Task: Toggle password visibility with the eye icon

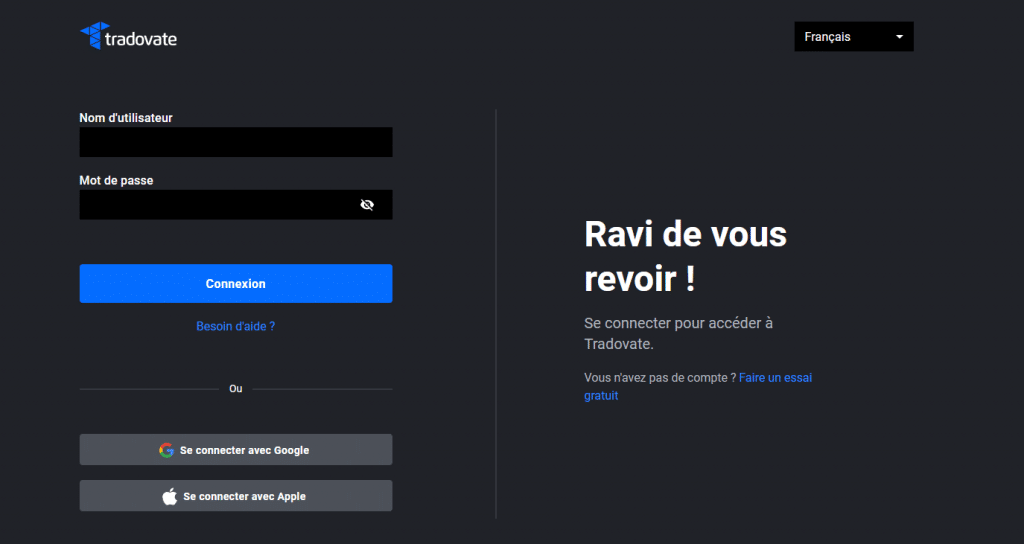Action: (x=367, y=205)
